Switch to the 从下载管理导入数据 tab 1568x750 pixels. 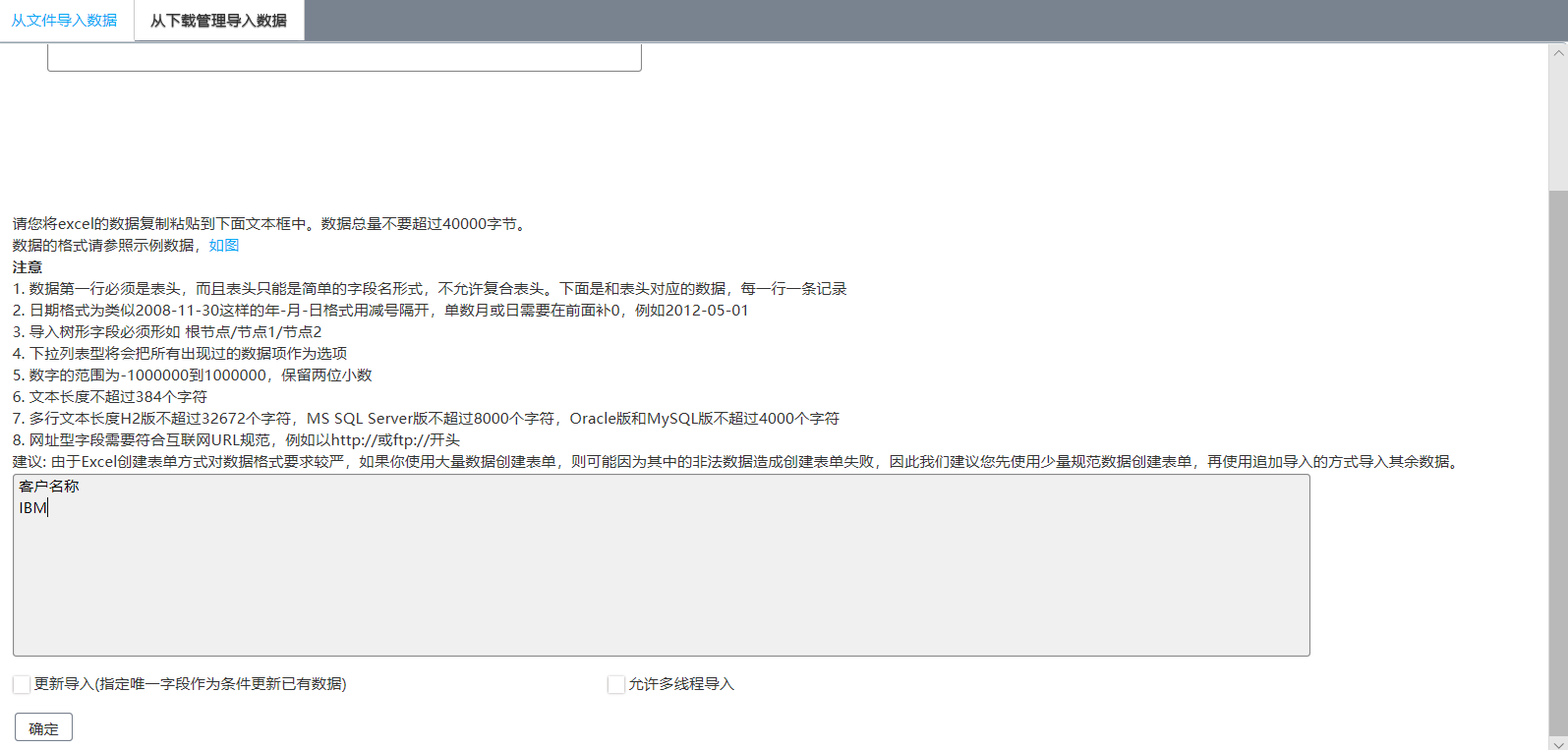pos(218,21)
